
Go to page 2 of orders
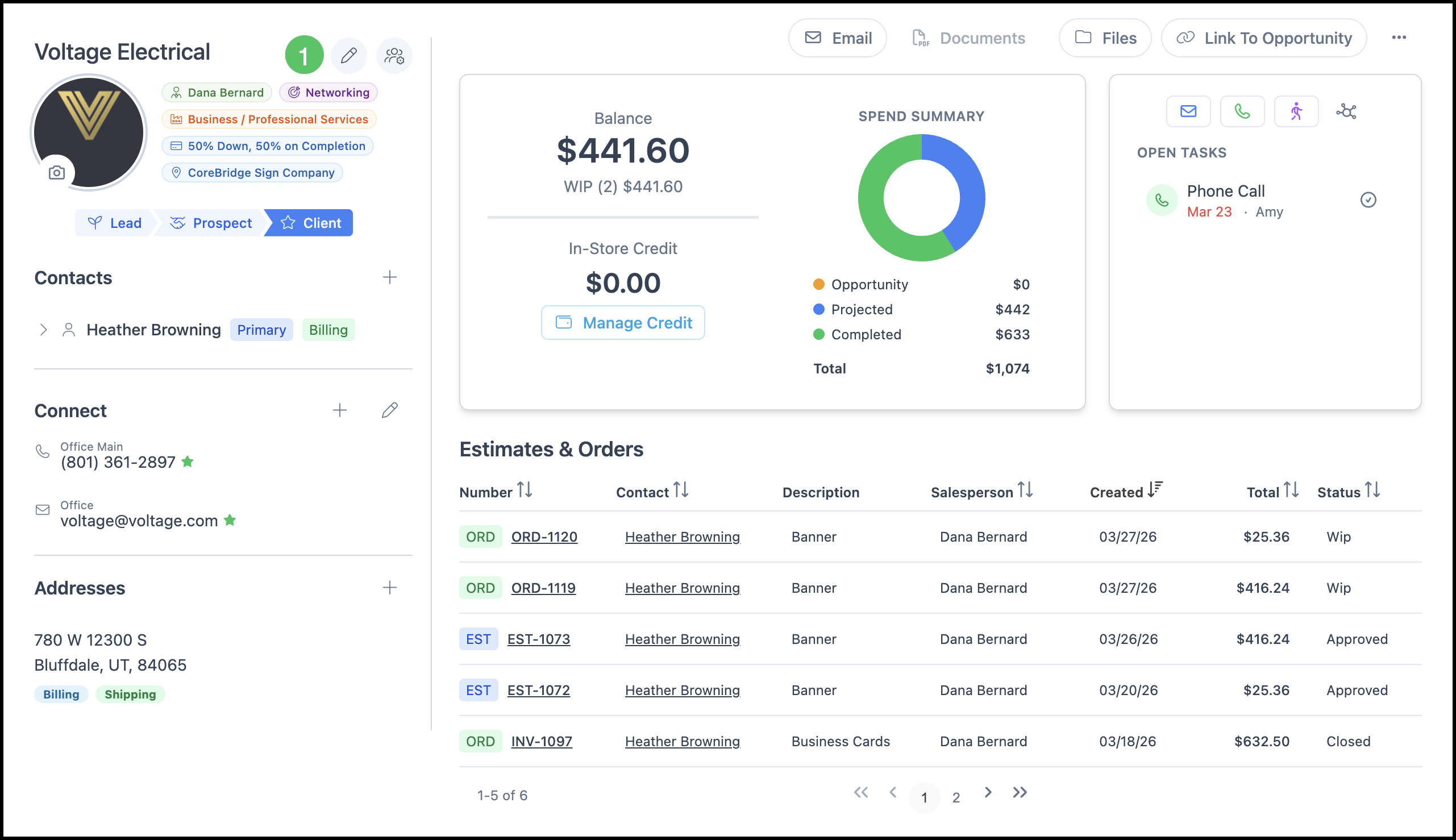pyautogui.click(x=956, y=797)
